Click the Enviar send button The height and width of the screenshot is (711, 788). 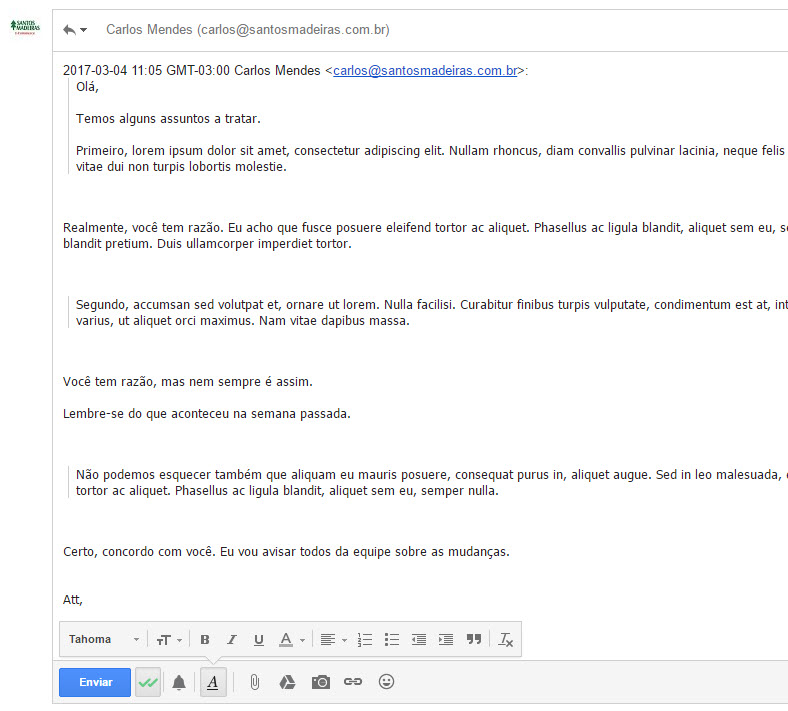tap(95, 682)
